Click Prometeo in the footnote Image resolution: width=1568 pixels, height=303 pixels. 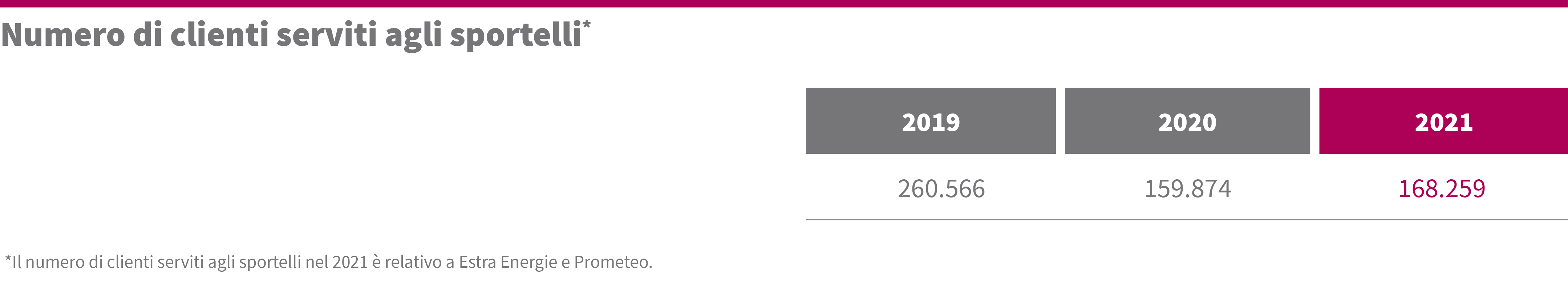[613, 262]
